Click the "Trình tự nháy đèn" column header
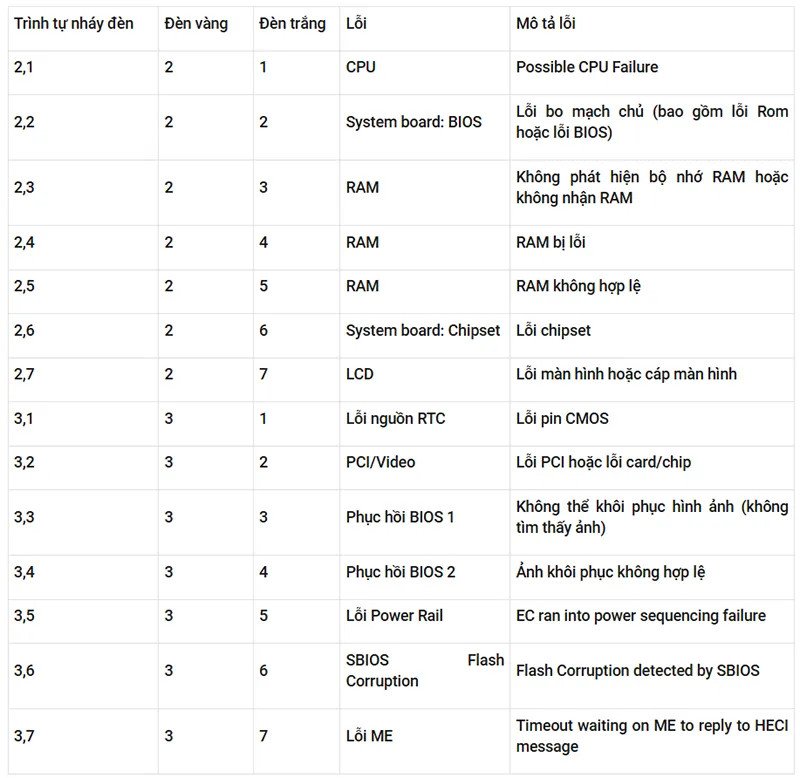 pos(74,23)
